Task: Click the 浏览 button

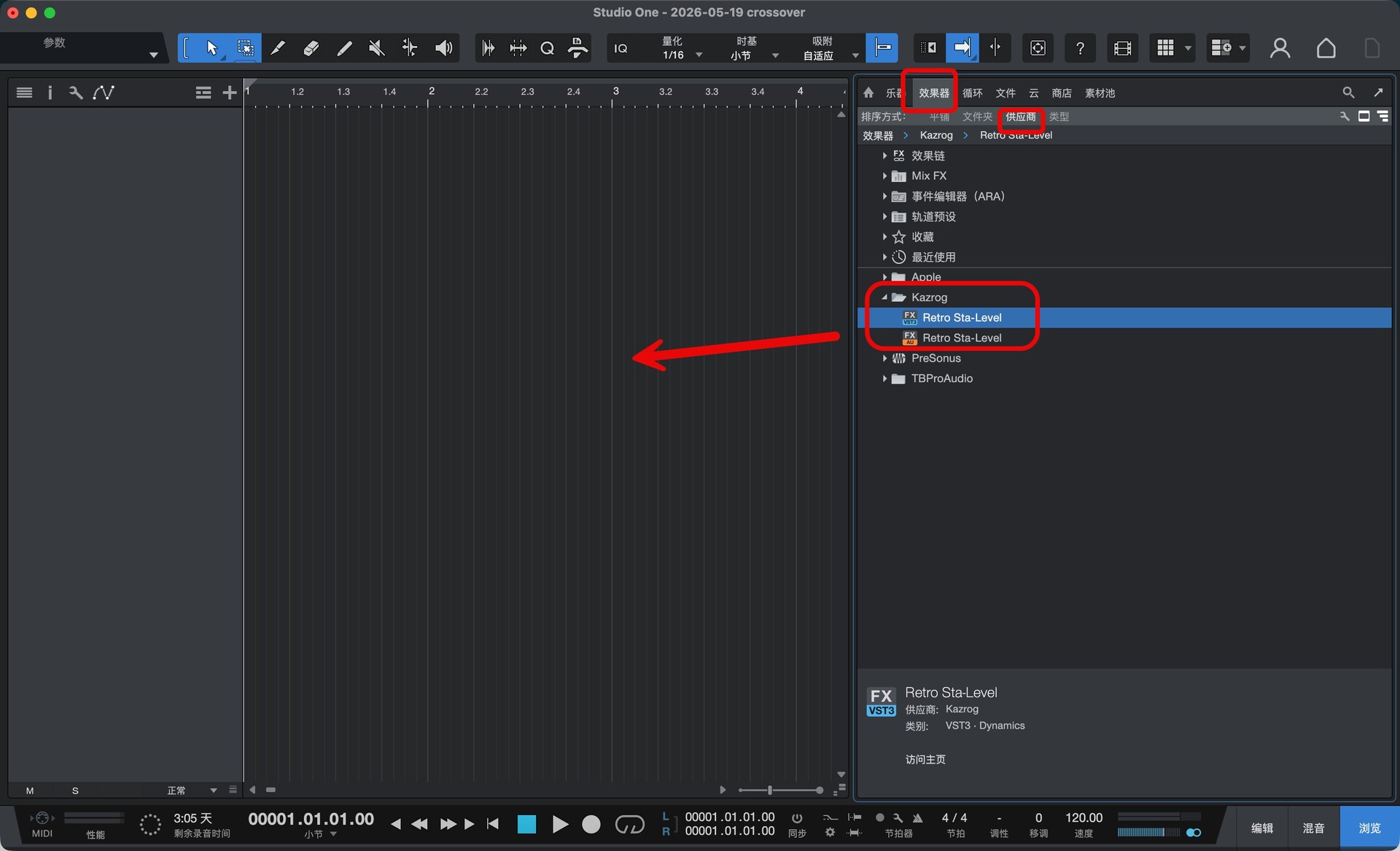Action: tap(1369, 828)
